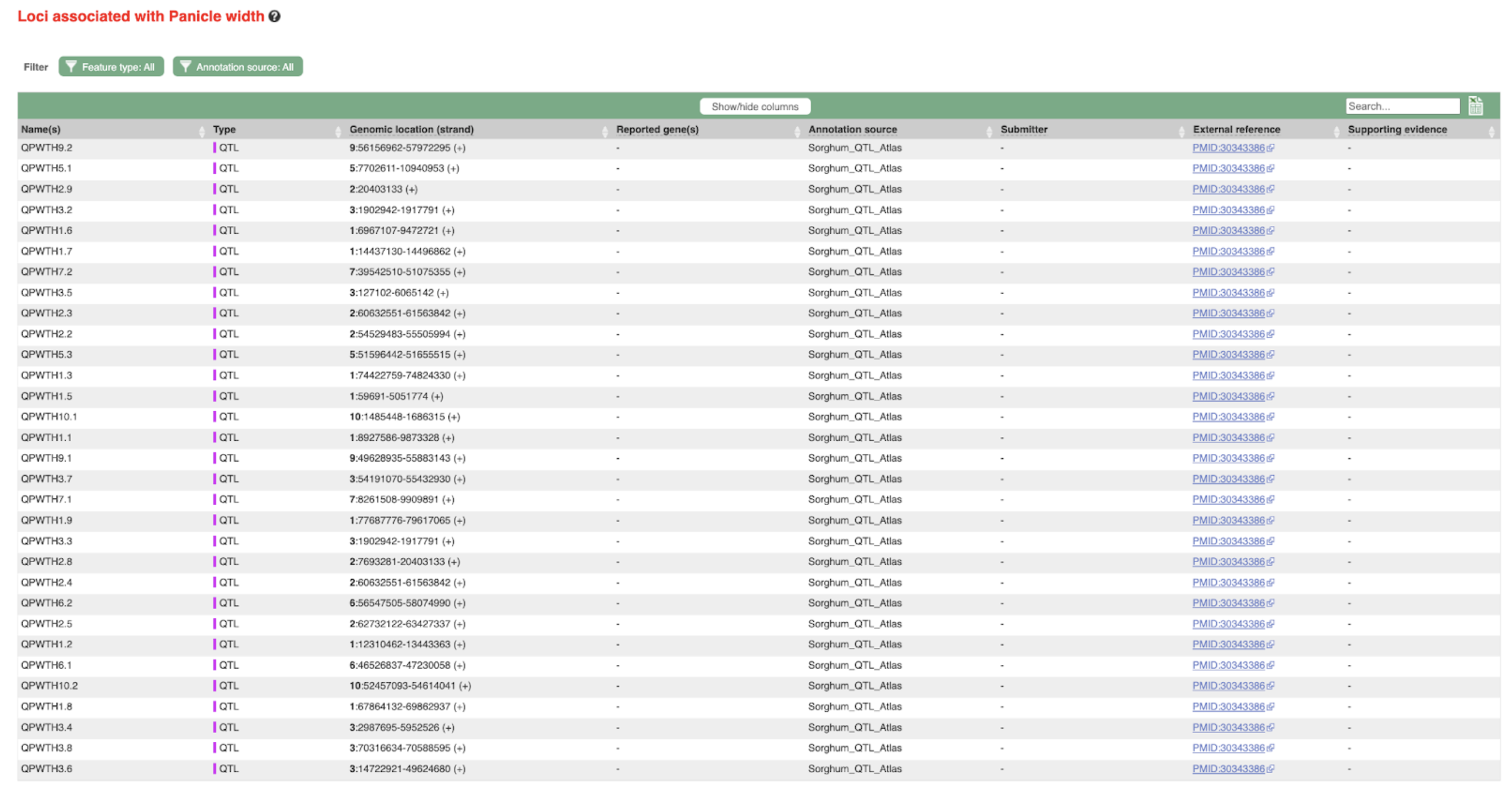Sort the table by Reported gene(s) header

(x=657, y=129)
